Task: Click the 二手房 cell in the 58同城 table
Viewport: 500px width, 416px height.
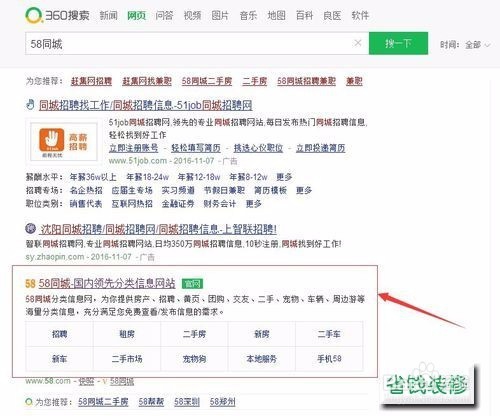Action: coord(194,334)
